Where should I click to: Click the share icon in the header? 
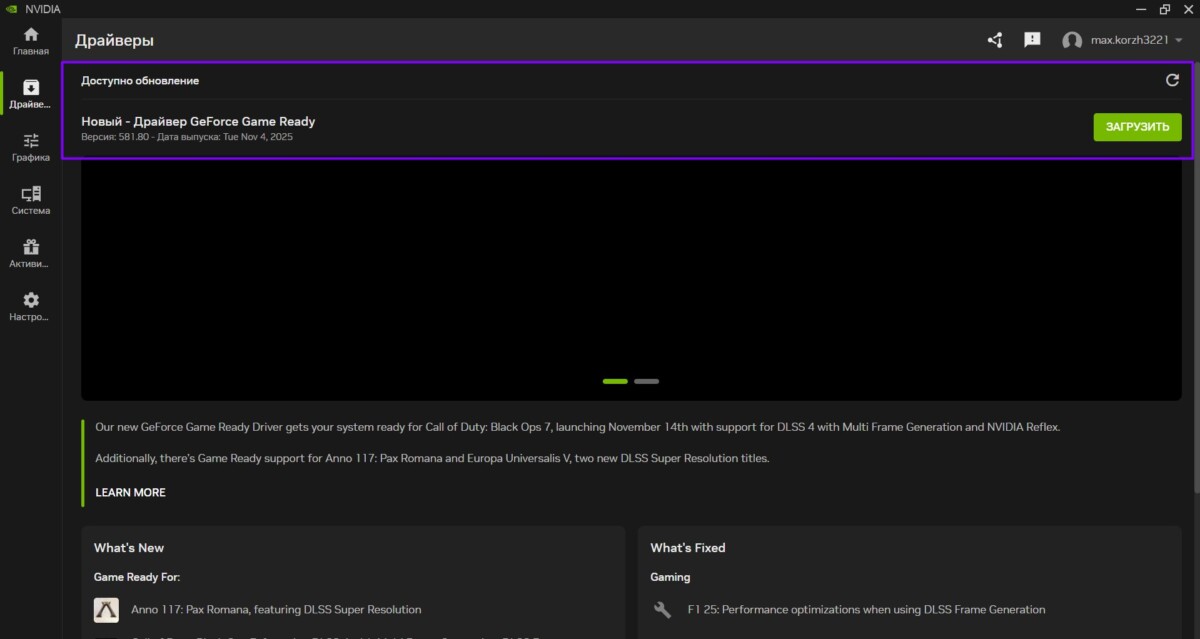[x=994, y=40]
